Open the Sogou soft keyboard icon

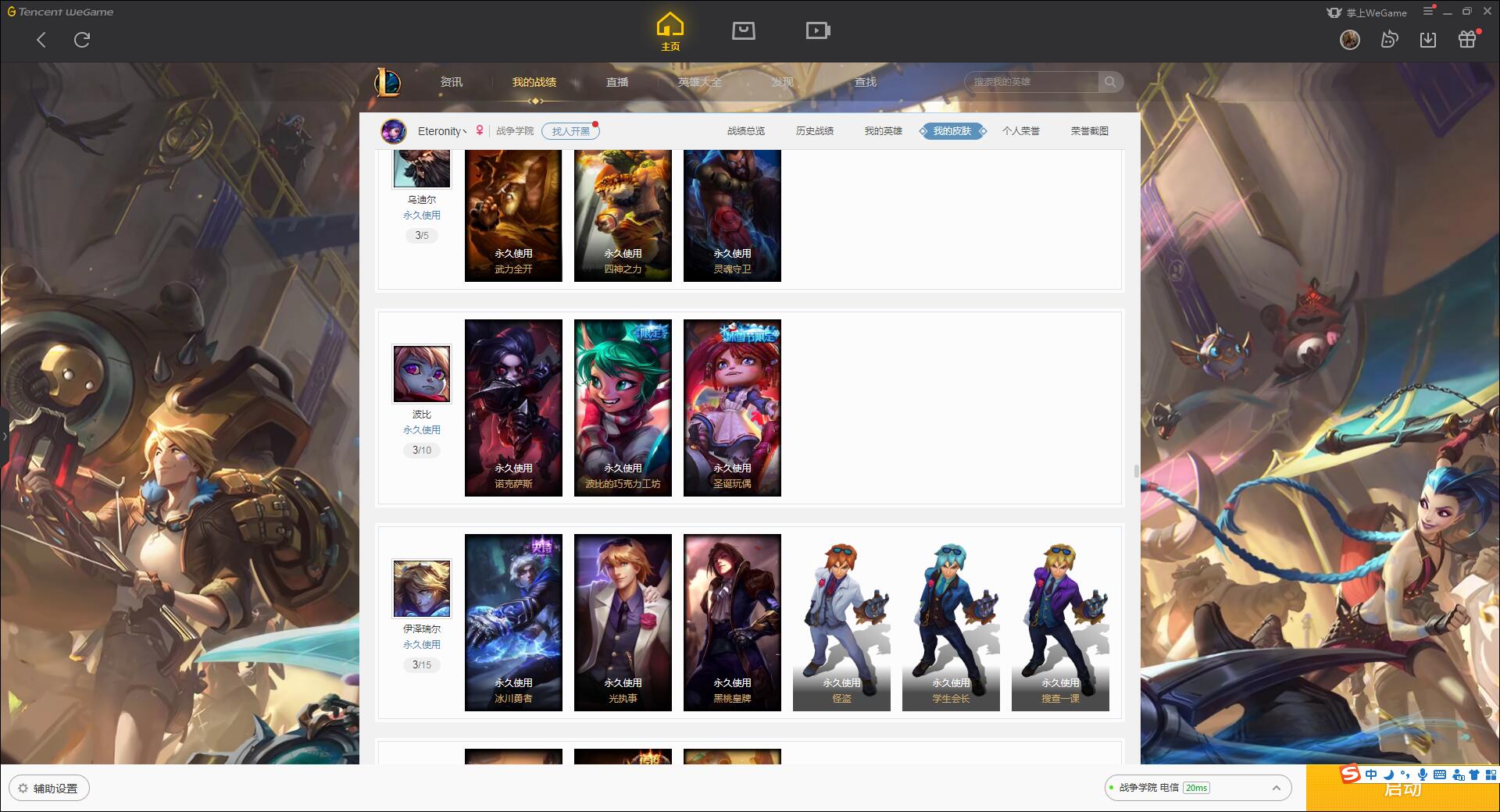point(1440,775)
